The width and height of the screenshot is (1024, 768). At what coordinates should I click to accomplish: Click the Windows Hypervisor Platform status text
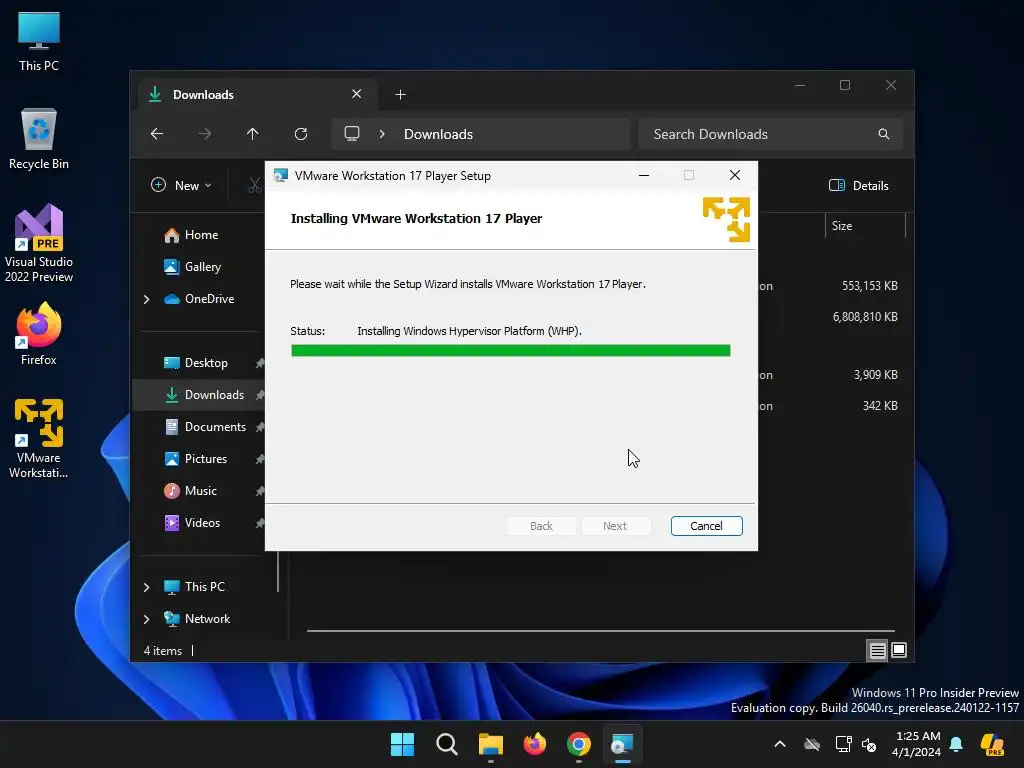(x=469, y=331)
